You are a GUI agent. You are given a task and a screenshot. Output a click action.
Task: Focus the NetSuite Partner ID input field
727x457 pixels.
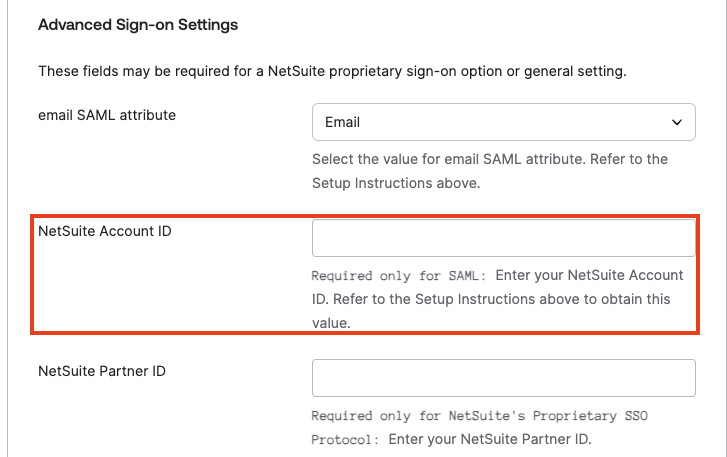[x=503, y=379]
